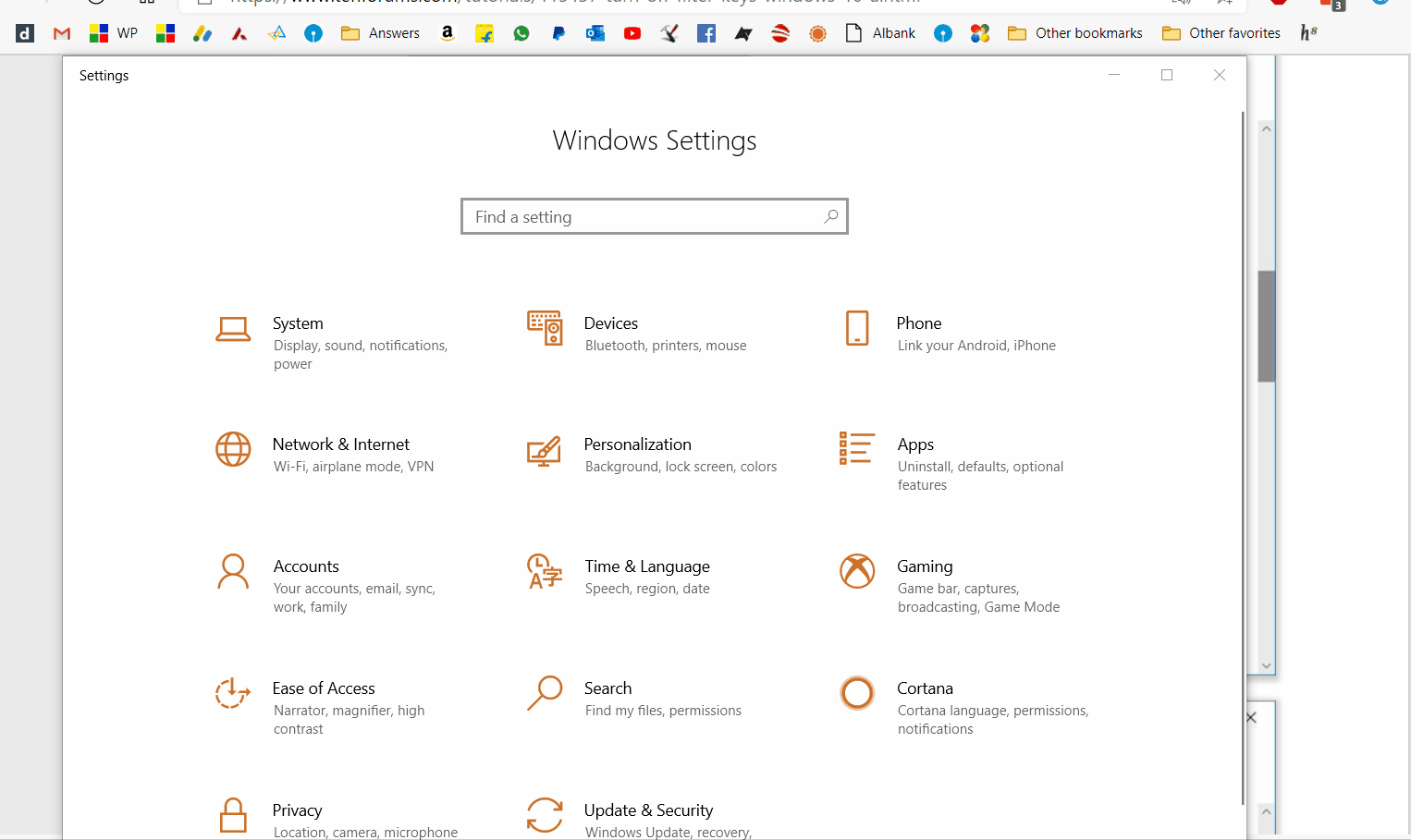Click the Ease of Access label
This screenshot has width=1411, height=840.
click(x=324, y=688)
